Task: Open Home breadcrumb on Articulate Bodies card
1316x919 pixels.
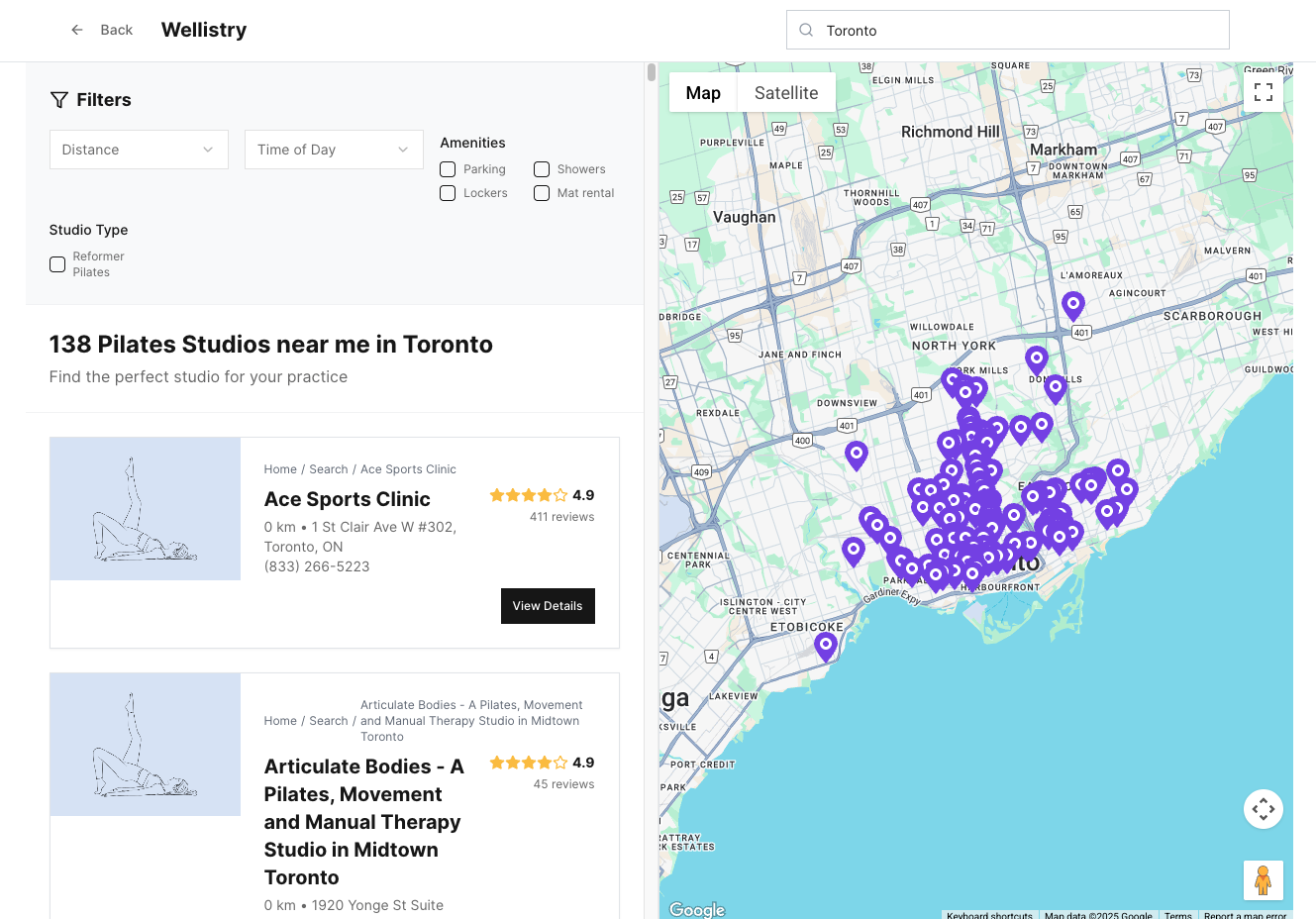Action: (280, 721)
